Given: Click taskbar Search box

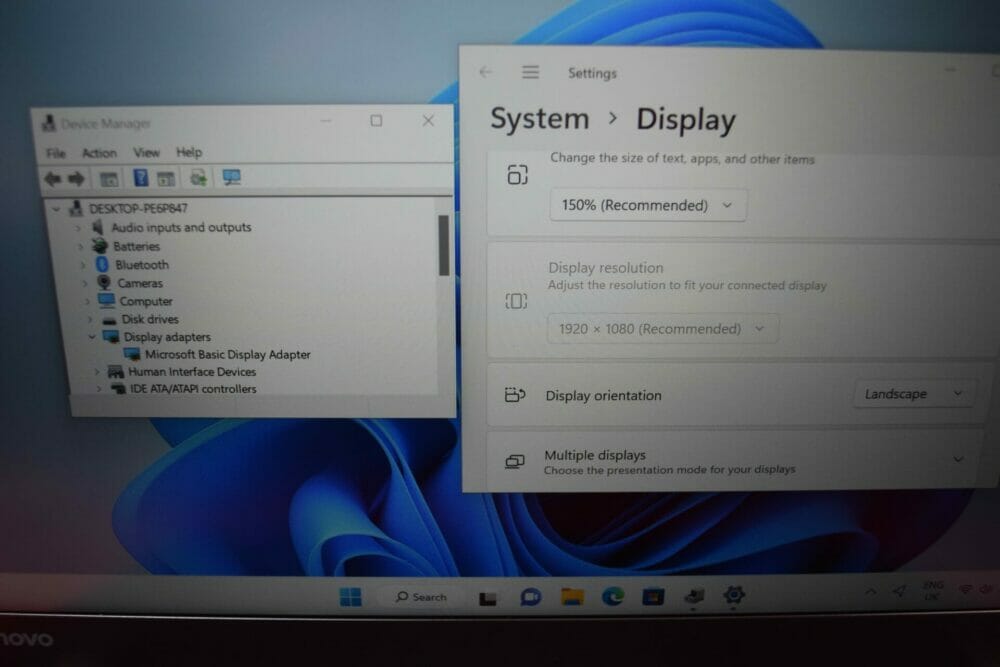Looking at the screenshot, I should coord(422,597).
